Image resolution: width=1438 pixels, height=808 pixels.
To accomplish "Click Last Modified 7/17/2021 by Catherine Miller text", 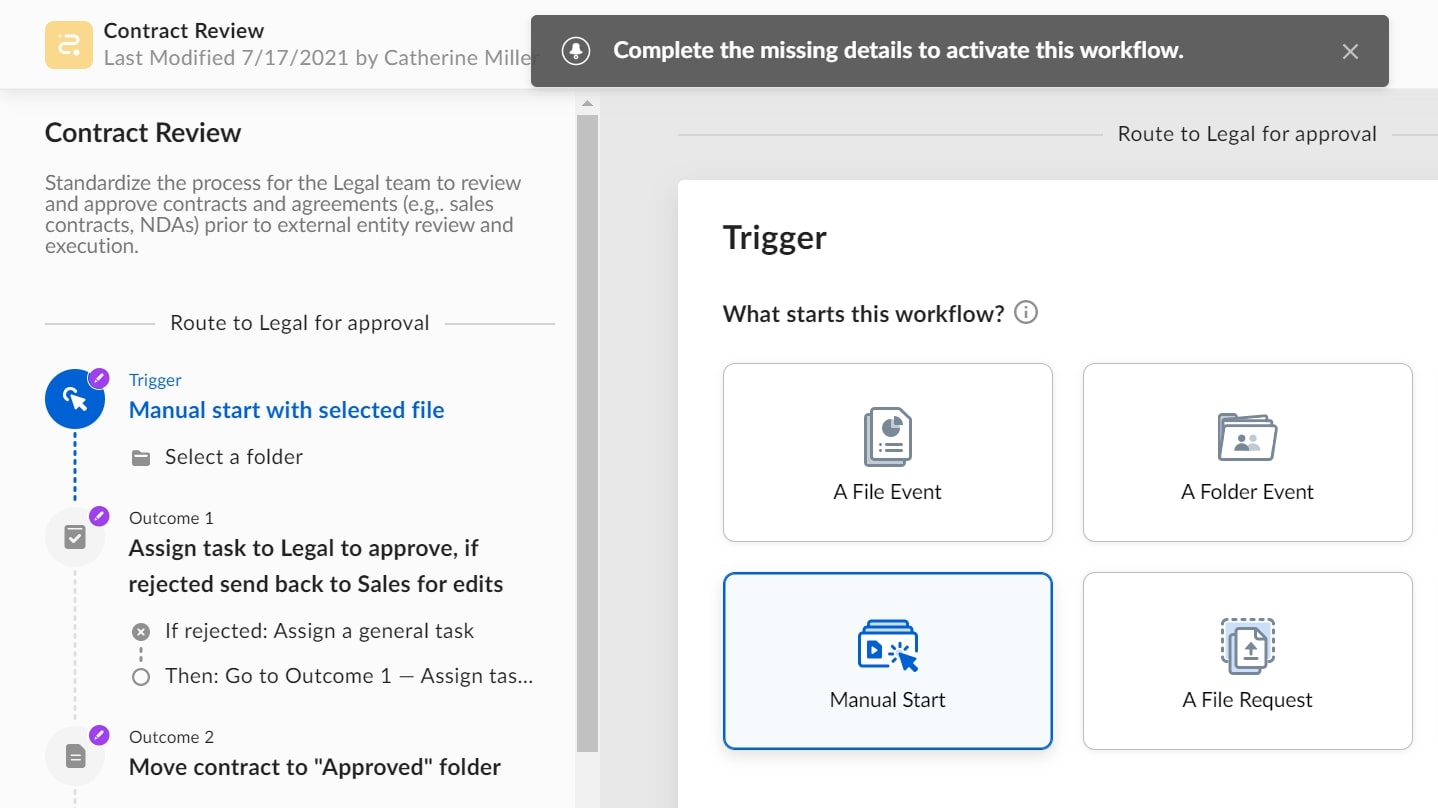I will [x=322, y=58].
